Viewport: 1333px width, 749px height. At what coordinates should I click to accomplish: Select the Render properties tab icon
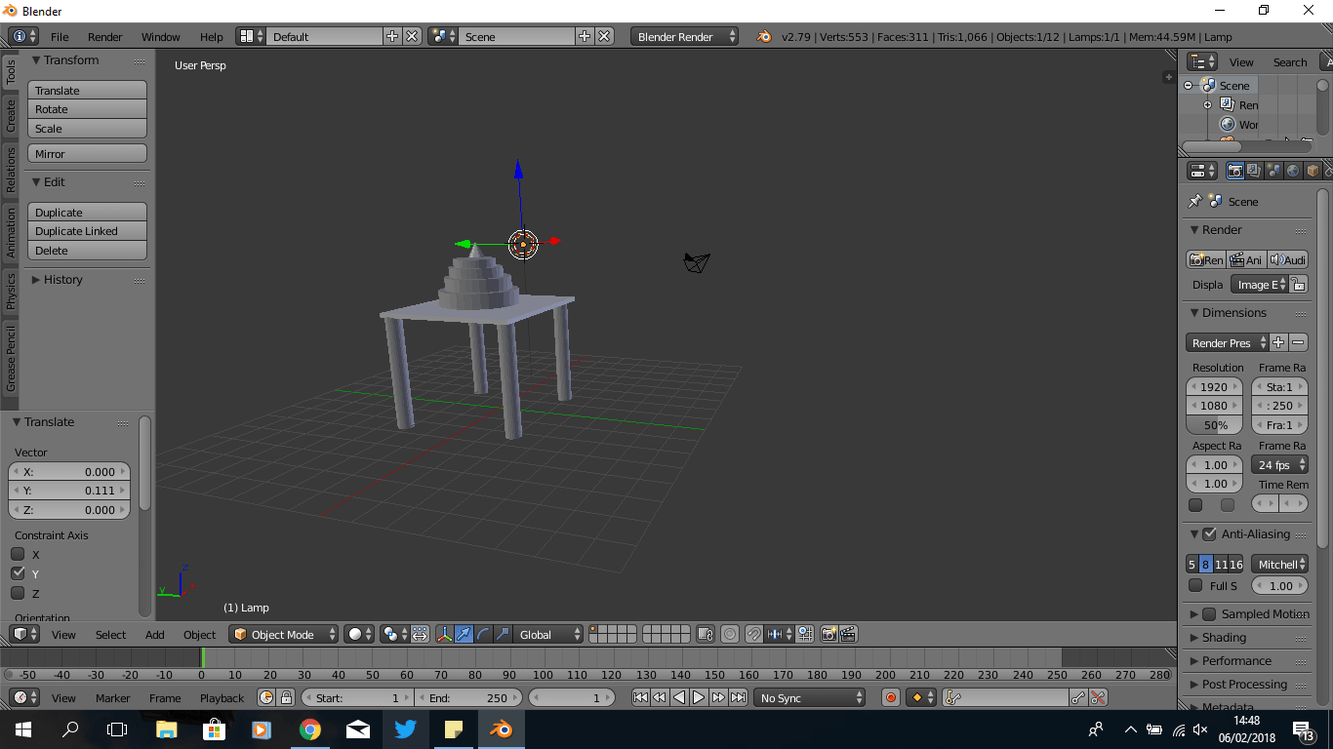(1235, 169)
